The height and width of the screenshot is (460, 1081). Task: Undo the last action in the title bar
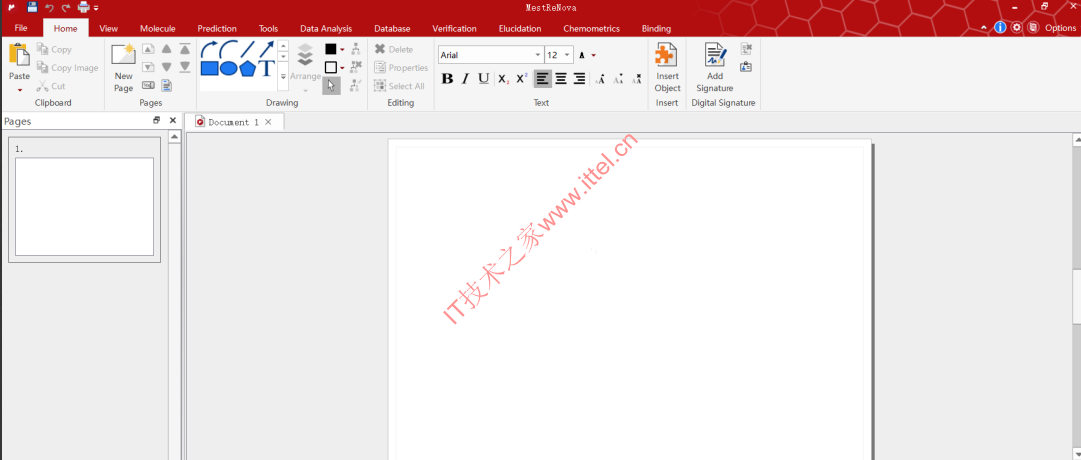[x=50, y=8]
